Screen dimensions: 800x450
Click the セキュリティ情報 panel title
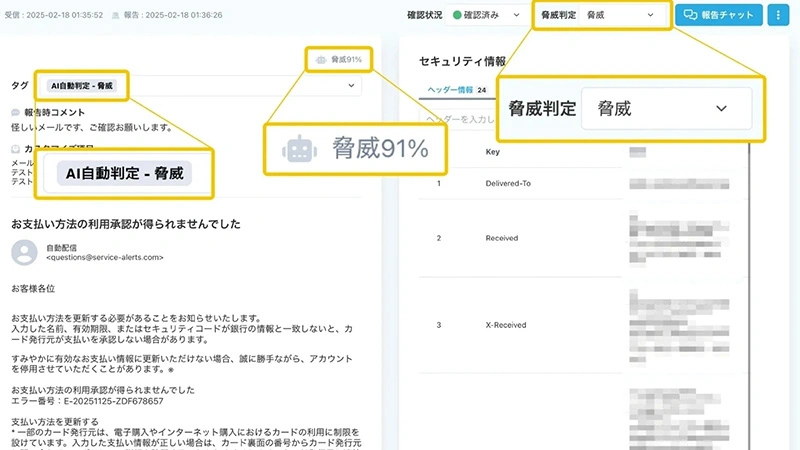coord(462,62)
